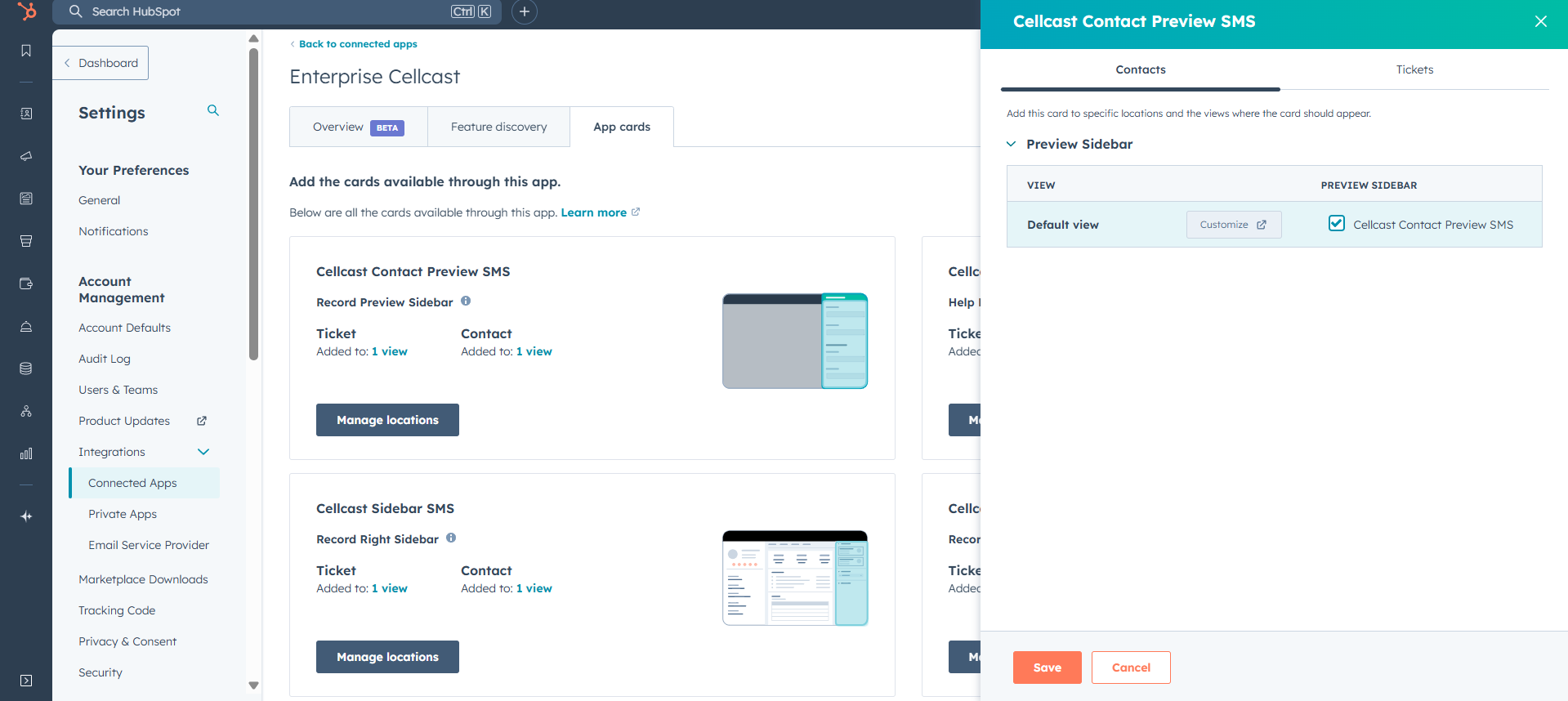Open the Breeze AI sparkle icon

26,516
